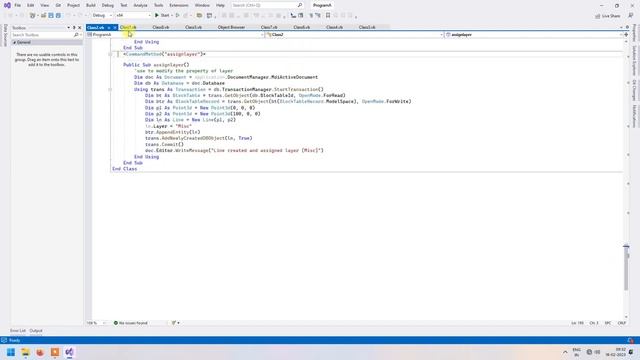
Task: Open the Analyze menu
Action: (x=140, y=5)
